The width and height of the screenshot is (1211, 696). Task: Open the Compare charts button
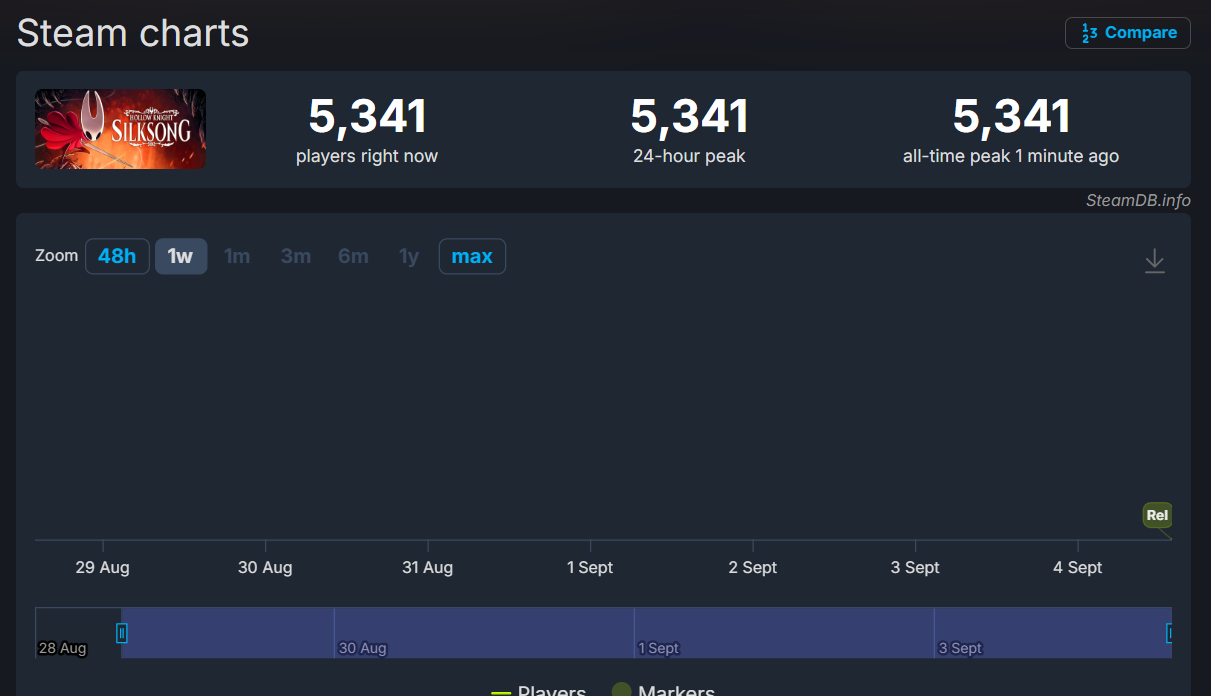point(1127,33)
